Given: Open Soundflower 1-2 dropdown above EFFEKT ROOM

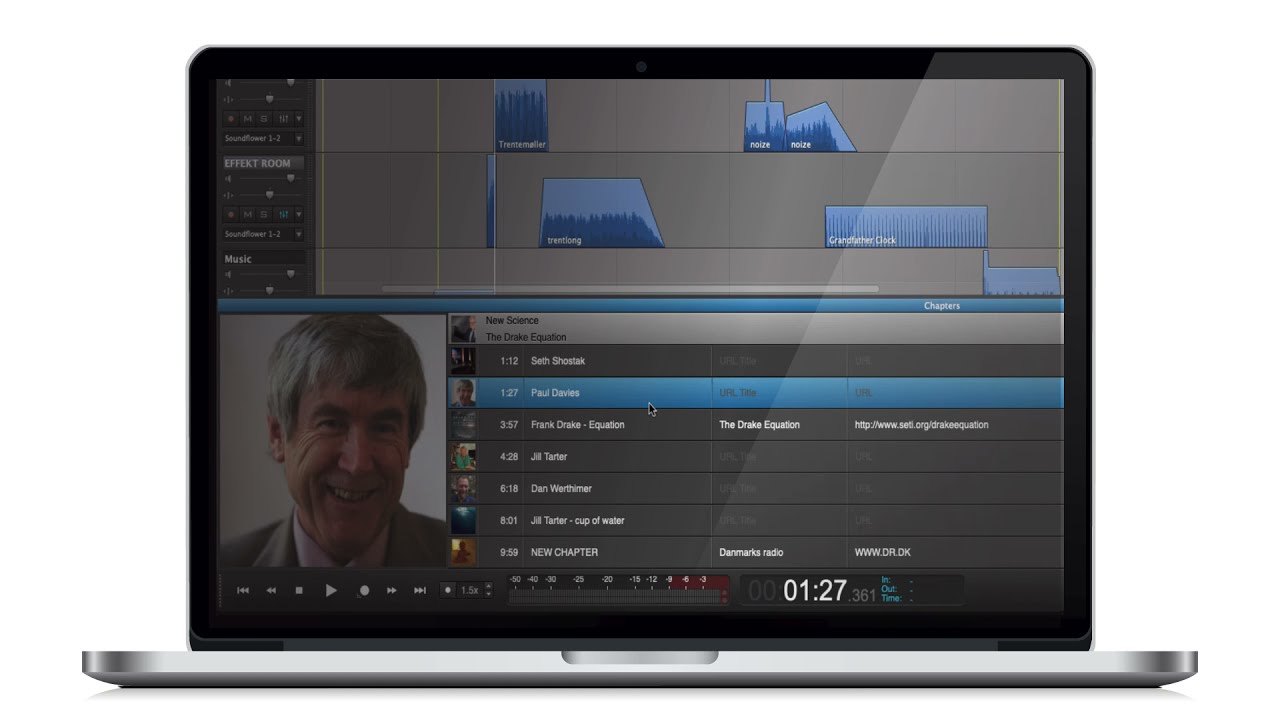Looking at the screenshot, I should (264, 138).
